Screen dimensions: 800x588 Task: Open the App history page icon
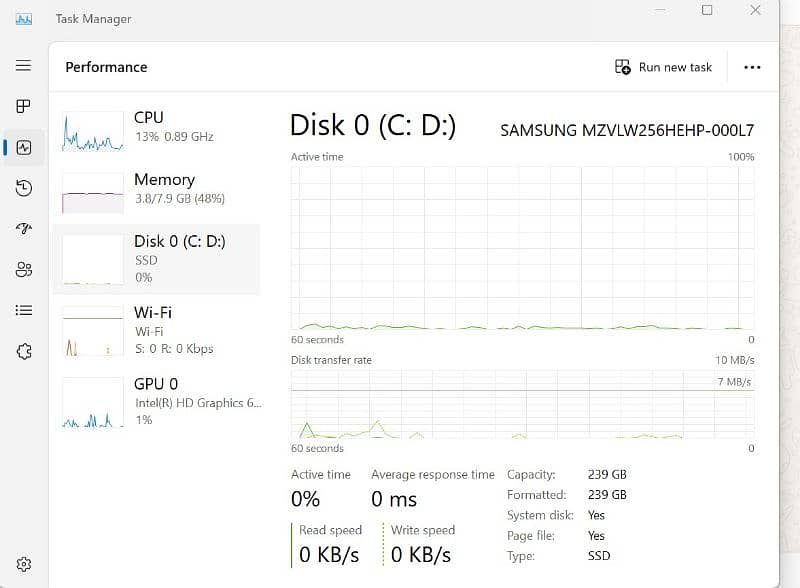coord(24,188)
